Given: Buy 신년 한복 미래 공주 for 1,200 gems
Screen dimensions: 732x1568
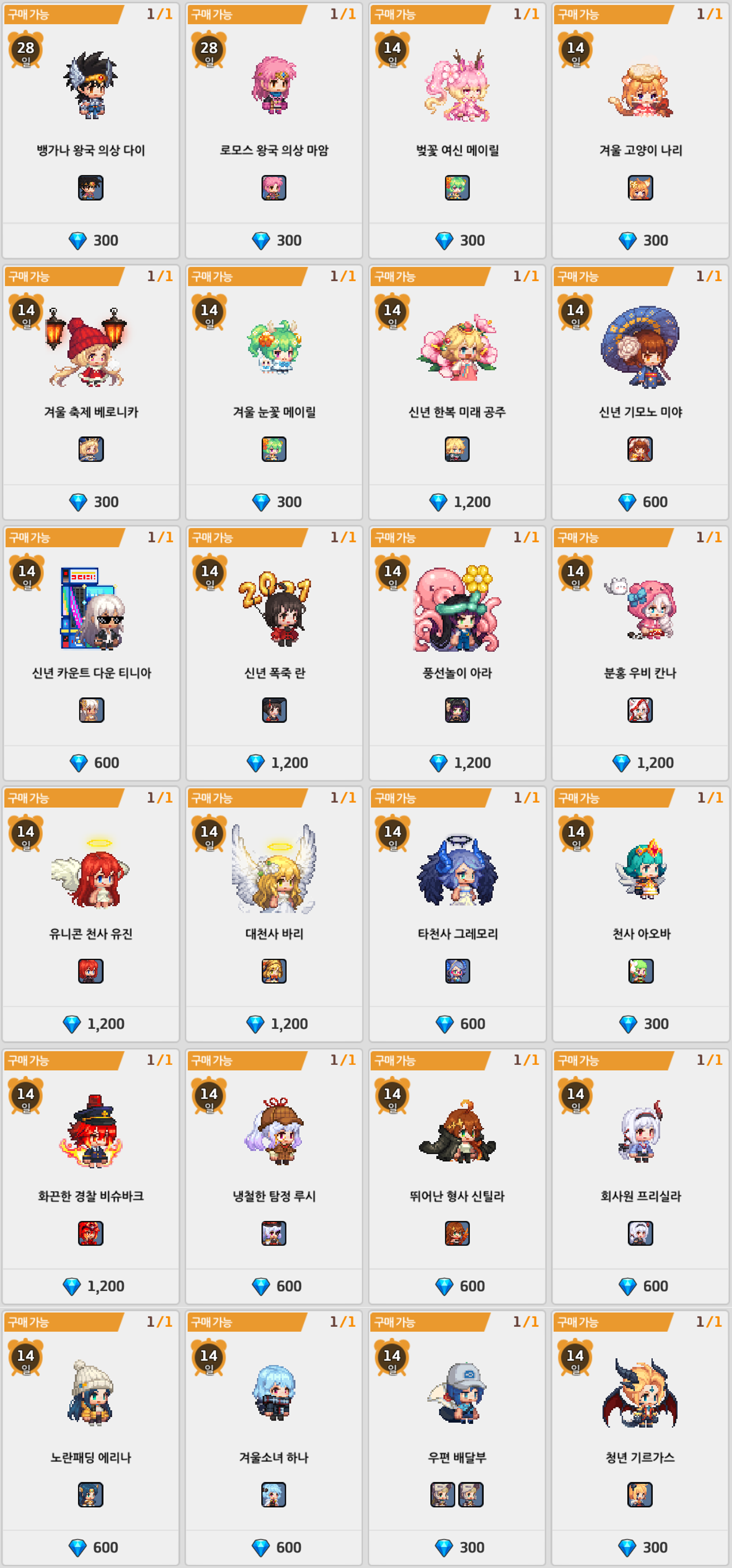Looking at the screenshot, I should 457,501.
